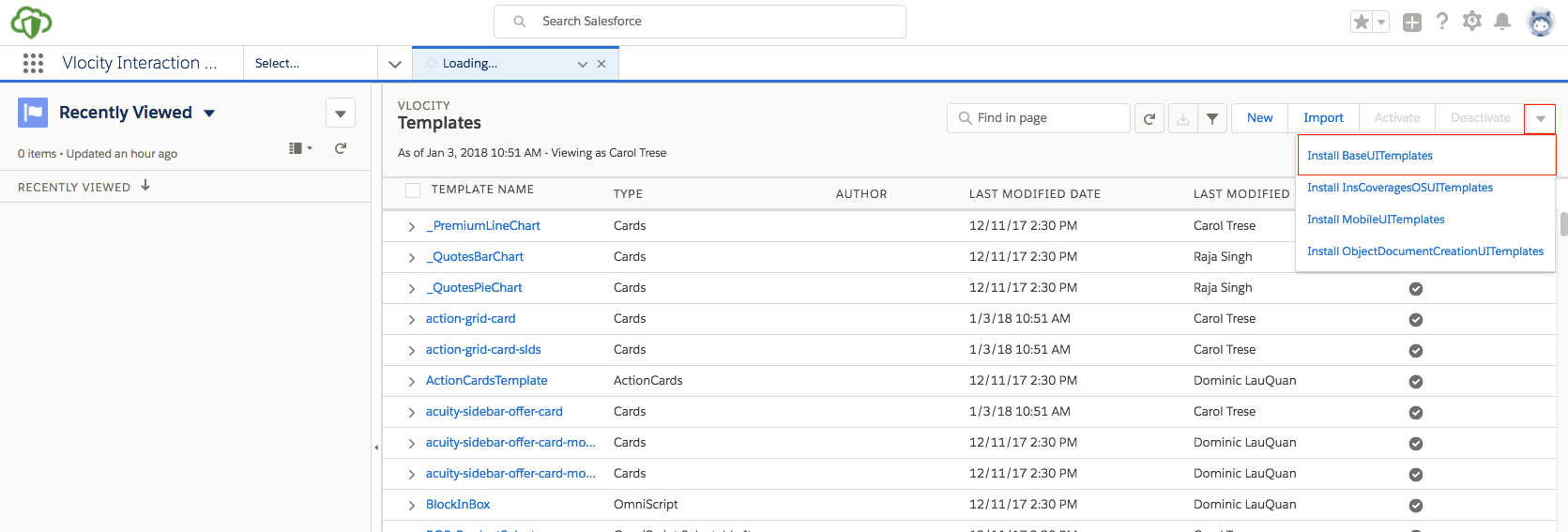Click the active checkmark for action-grid-card-slds
Viewport: 1568px width, 532px height.
tap(1416, 351)
